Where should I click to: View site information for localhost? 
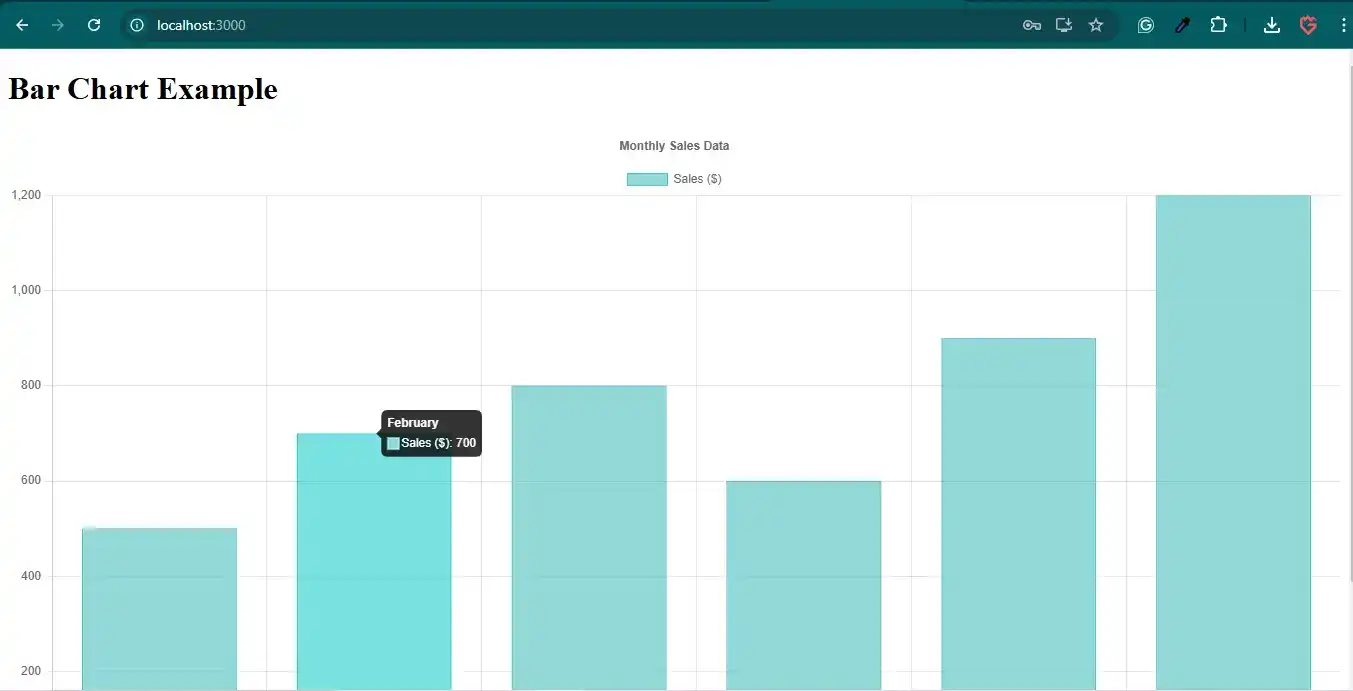tap(137, 25)
